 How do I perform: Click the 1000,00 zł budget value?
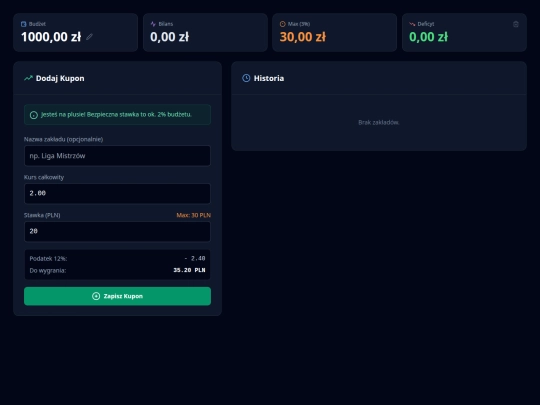tap(51, 37)
